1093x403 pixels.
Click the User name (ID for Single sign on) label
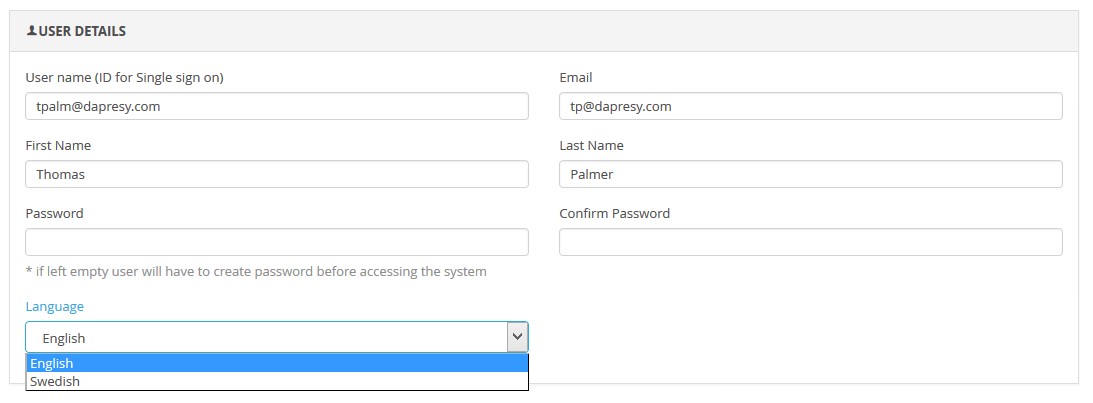pyautogui.click(x=130, y=78)
